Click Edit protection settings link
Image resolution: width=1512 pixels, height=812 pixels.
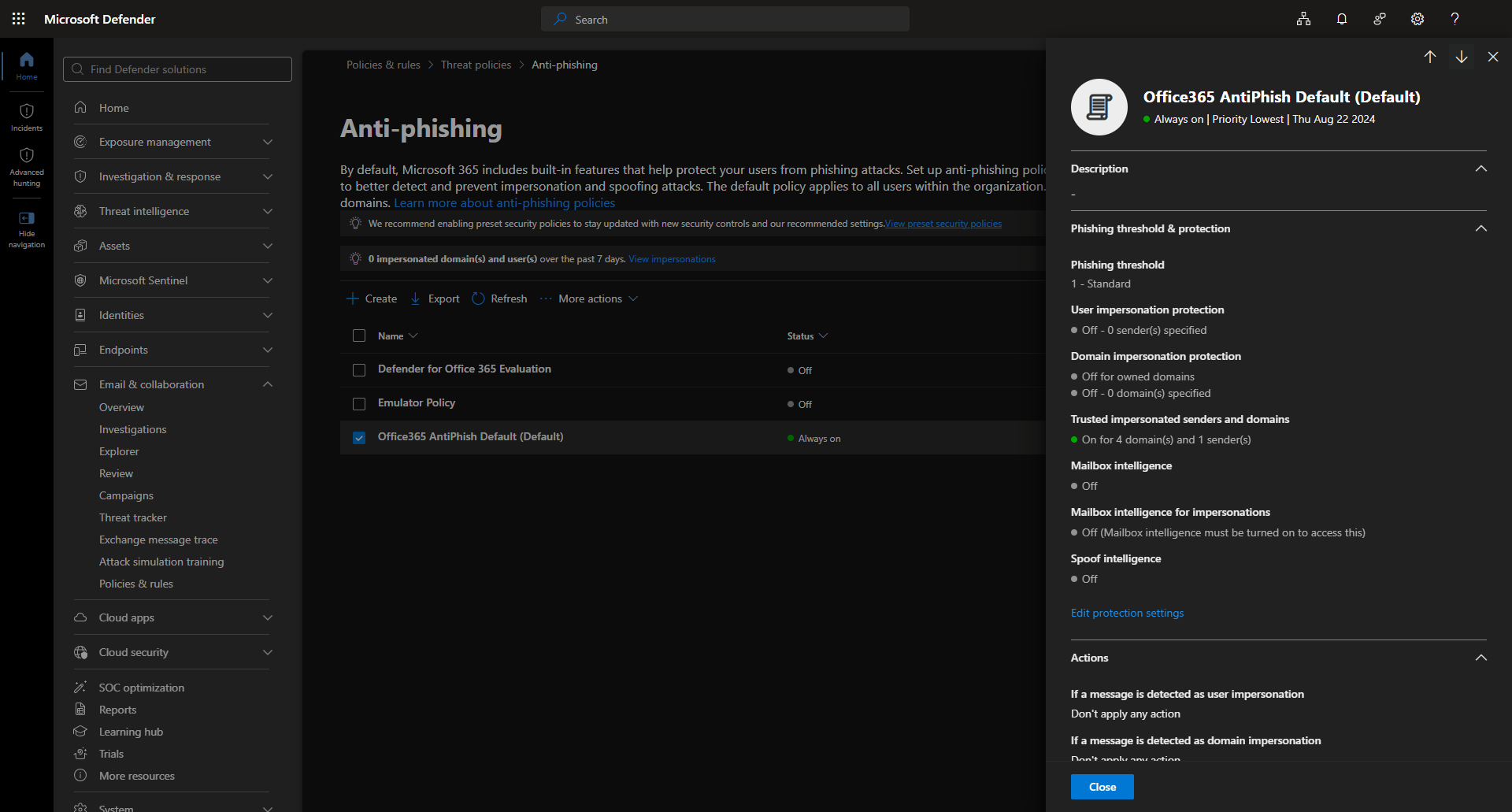[1127, 613]
